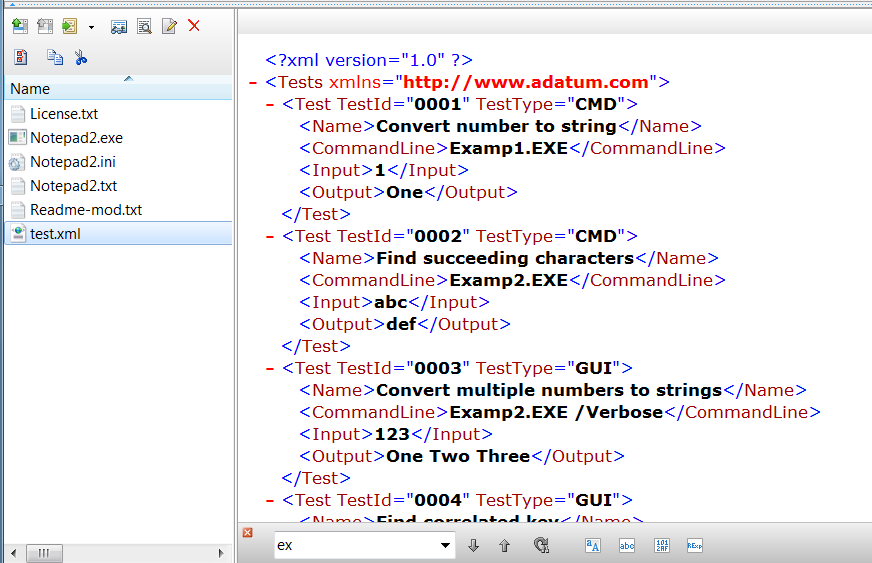Toggle the whole word abc option
Viewport: 872px width, 563px height.
pos(627,545)
